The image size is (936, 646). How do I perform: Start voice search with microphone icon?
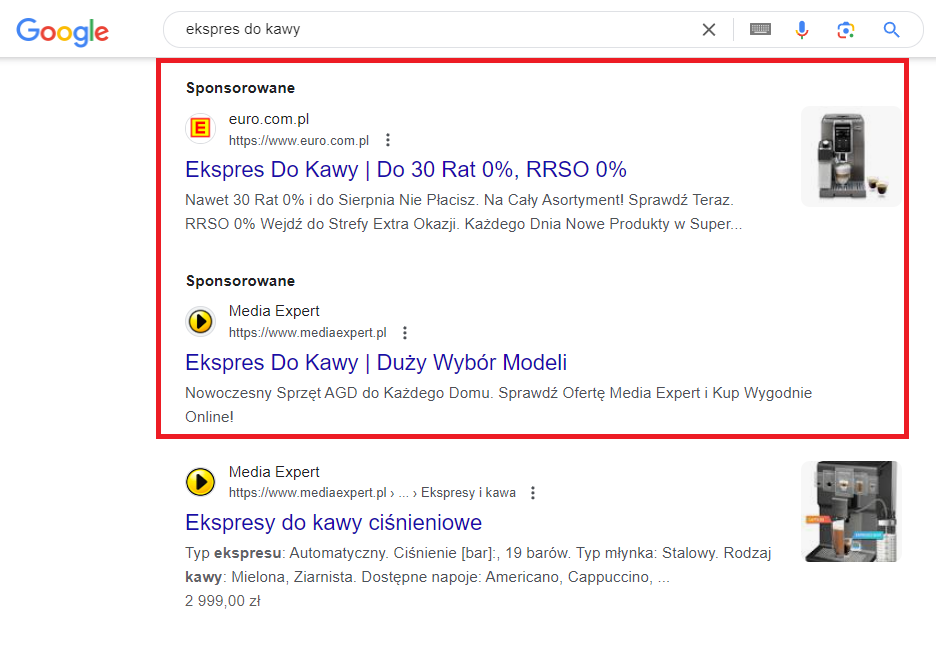click(802, 29)
